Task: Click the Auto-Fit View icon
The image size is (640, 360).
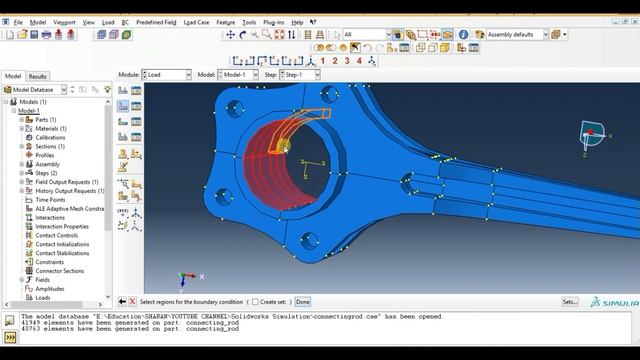Action: pyautogui.click(x=279, y=35)
